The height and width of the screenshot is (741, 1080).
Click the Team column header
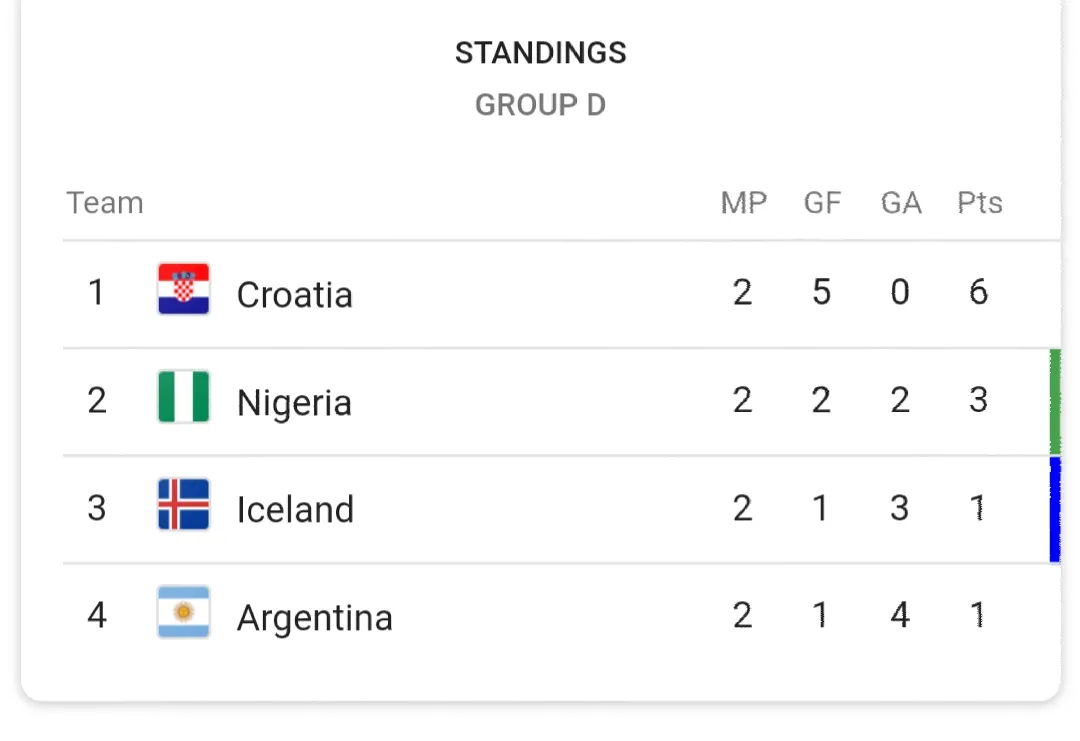click(105, 202)
